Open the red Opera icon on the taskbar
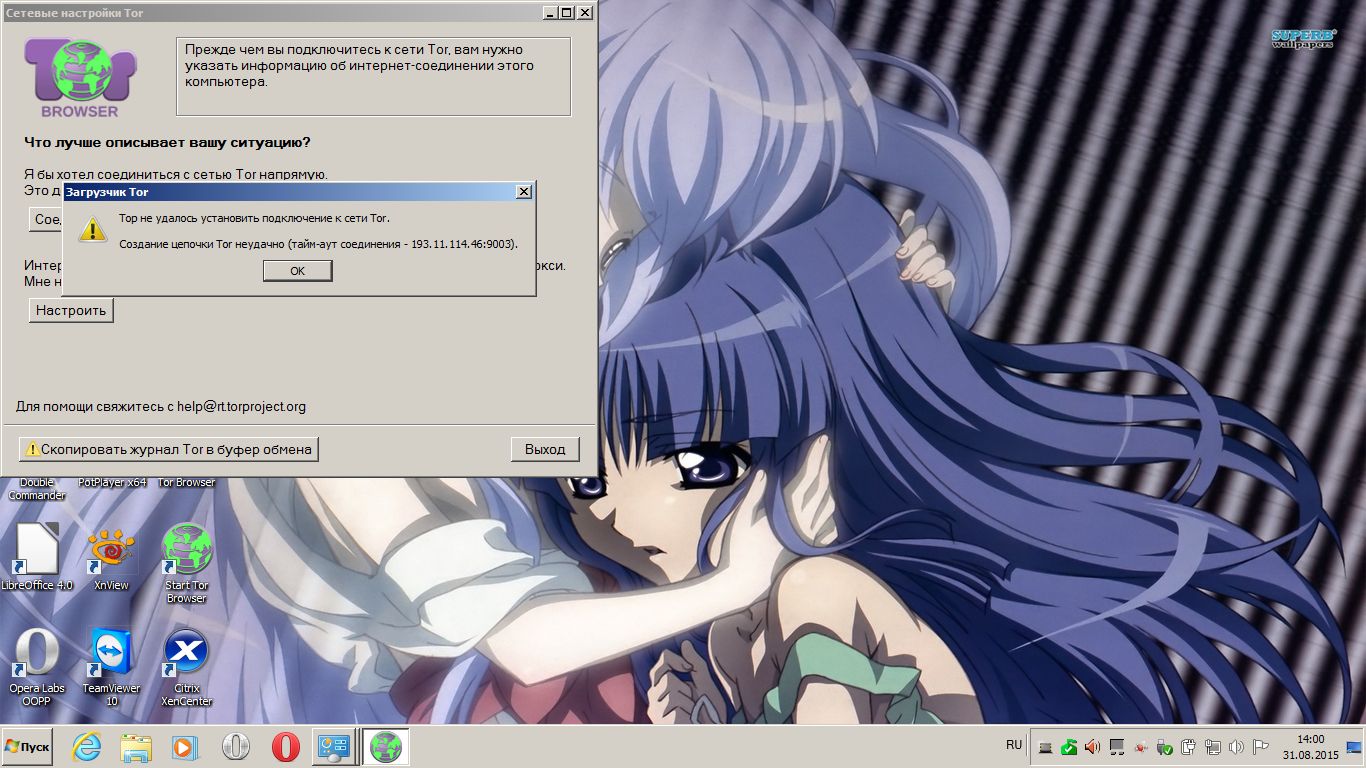The width and height of the screenshot is (1366, 768). pos(285,747)
